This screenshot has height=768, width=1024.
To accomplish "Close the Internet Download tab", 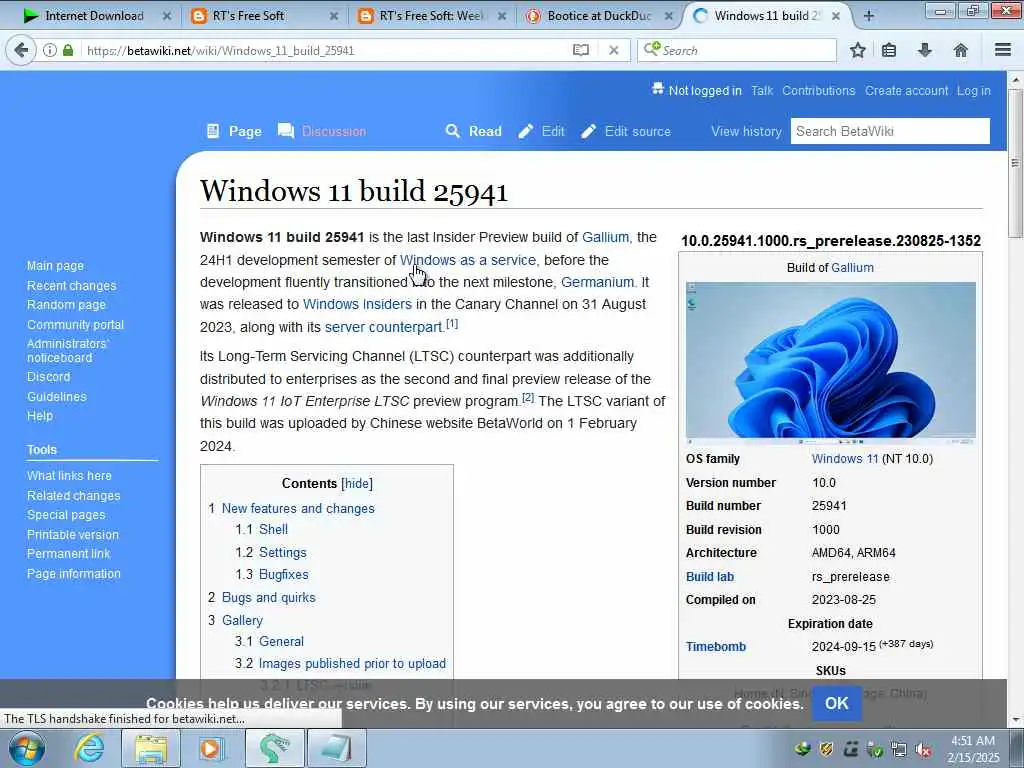I will (x=167, y=16).
